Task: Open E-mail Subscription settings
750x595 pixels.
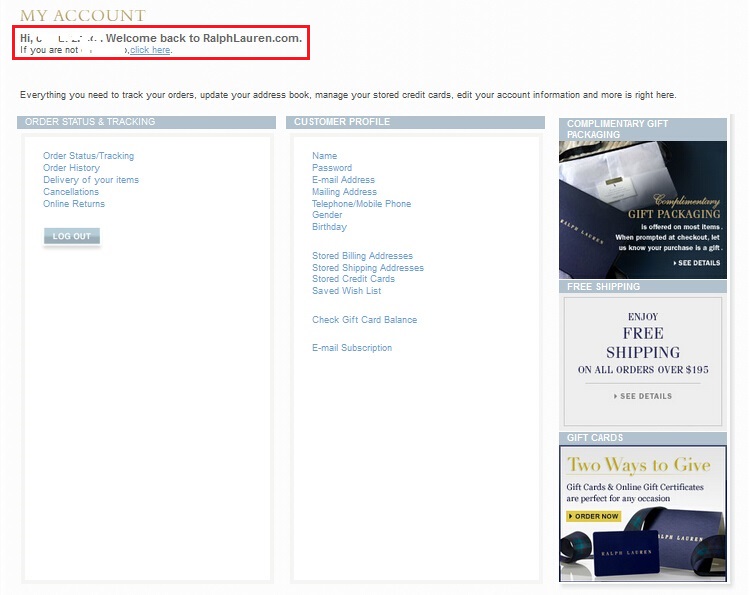Action: pos(352,348)
